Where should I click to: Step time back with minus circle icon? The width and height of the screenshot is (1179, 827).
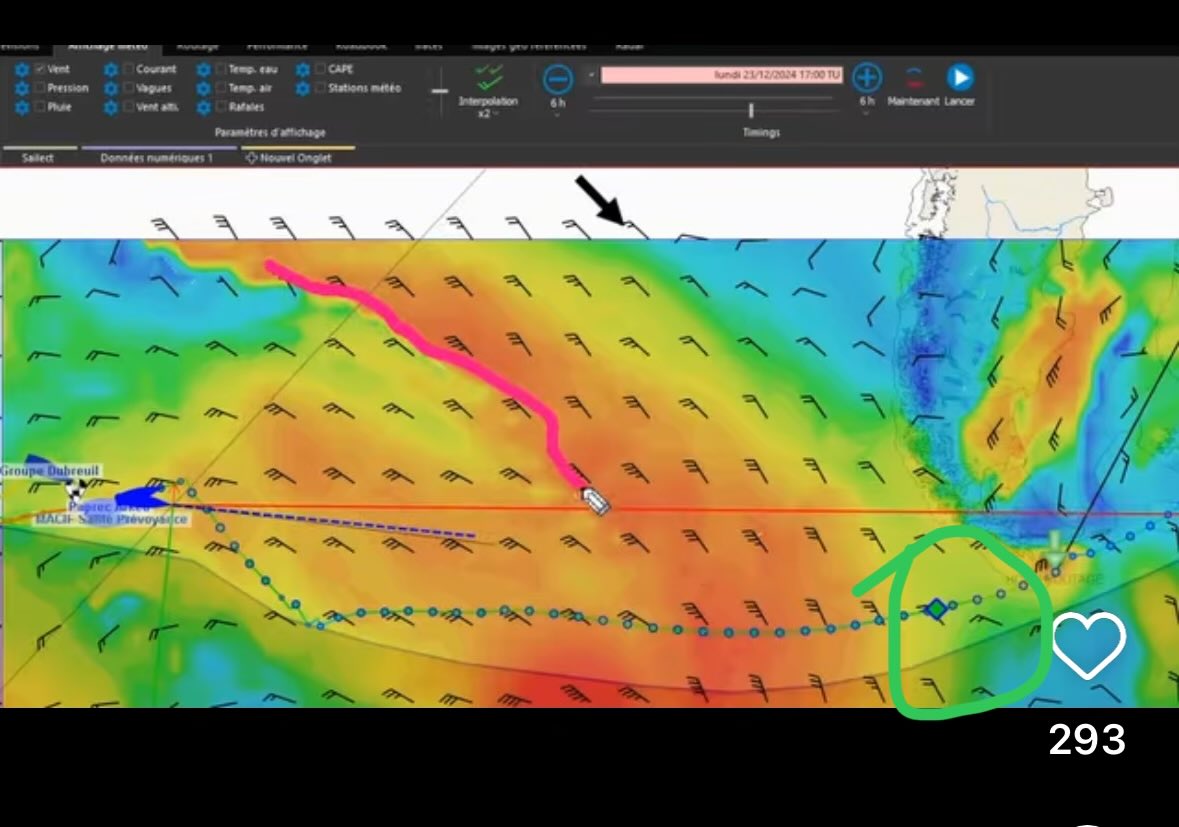point(558,79)
